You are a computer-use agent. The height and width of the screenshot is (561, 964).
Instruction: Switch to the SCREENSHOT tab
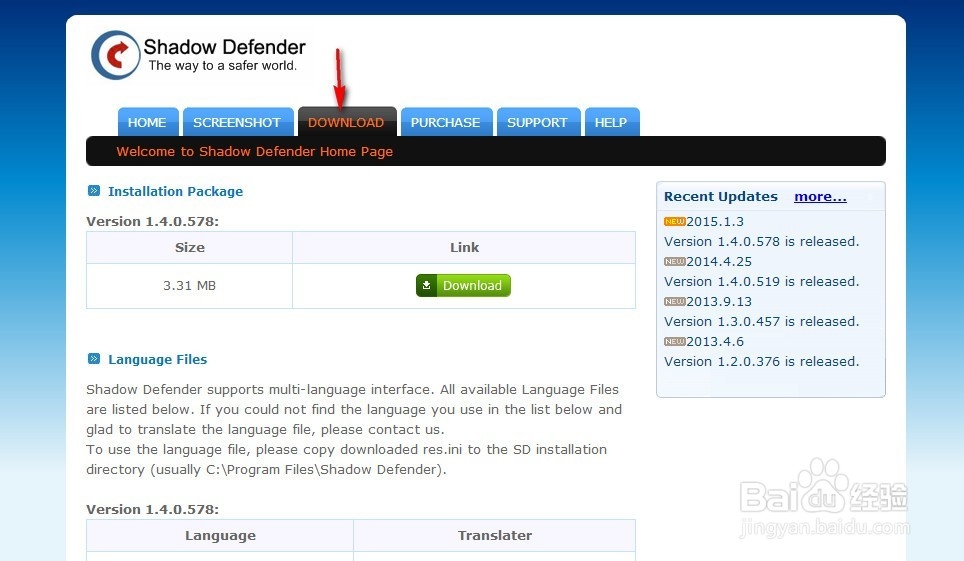tap(237, 122)
